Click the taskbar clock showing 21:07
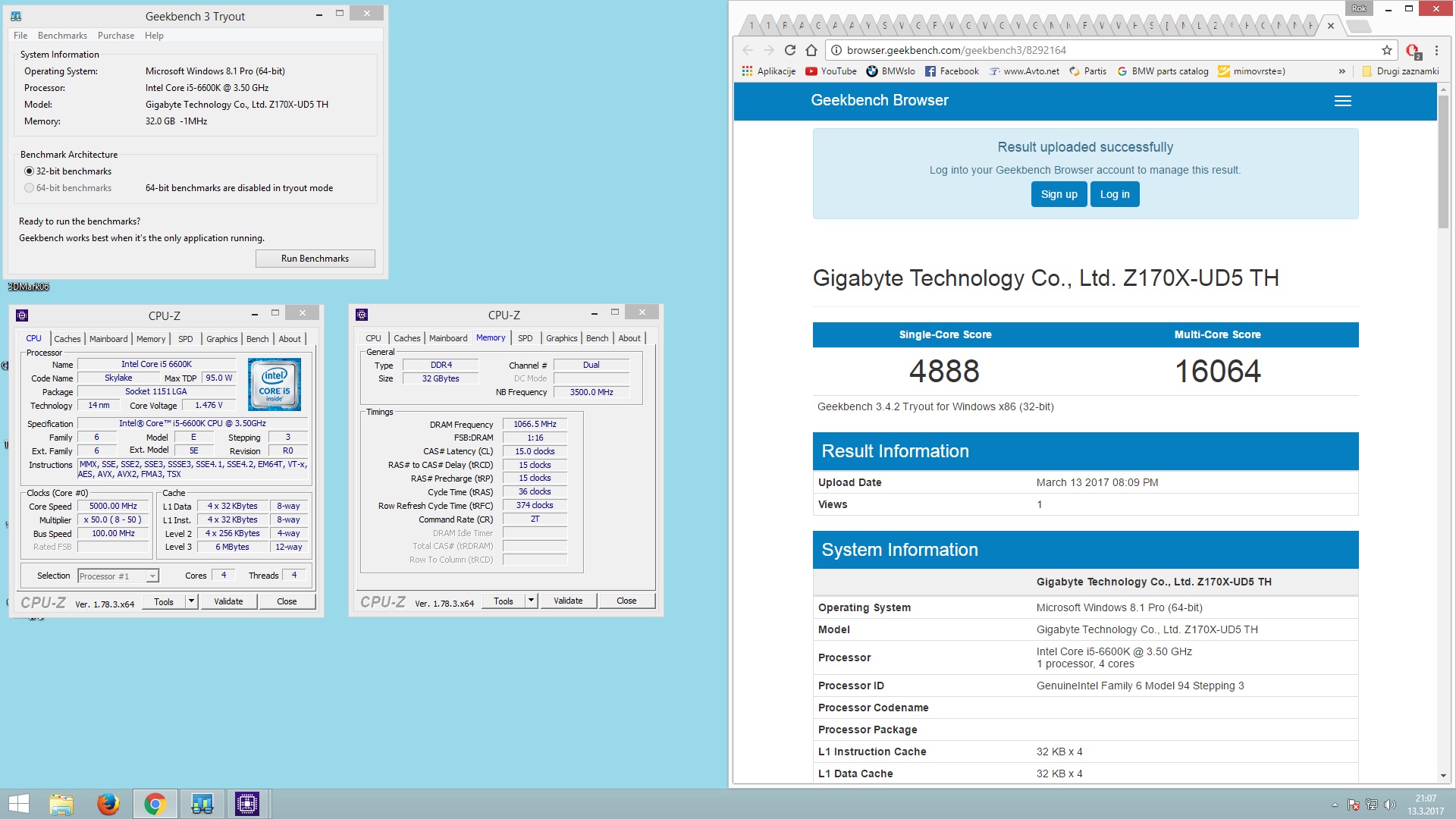Screen dimensions: 1456x819 coord(1426,805)
